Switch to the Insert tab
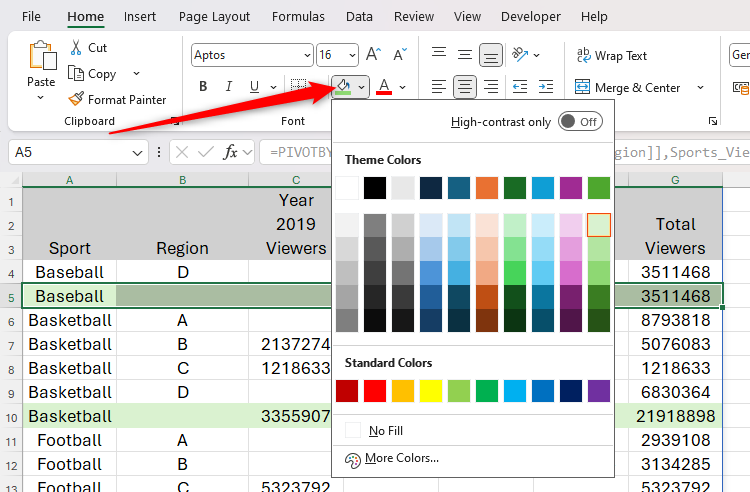 click(x=139, y=17)
